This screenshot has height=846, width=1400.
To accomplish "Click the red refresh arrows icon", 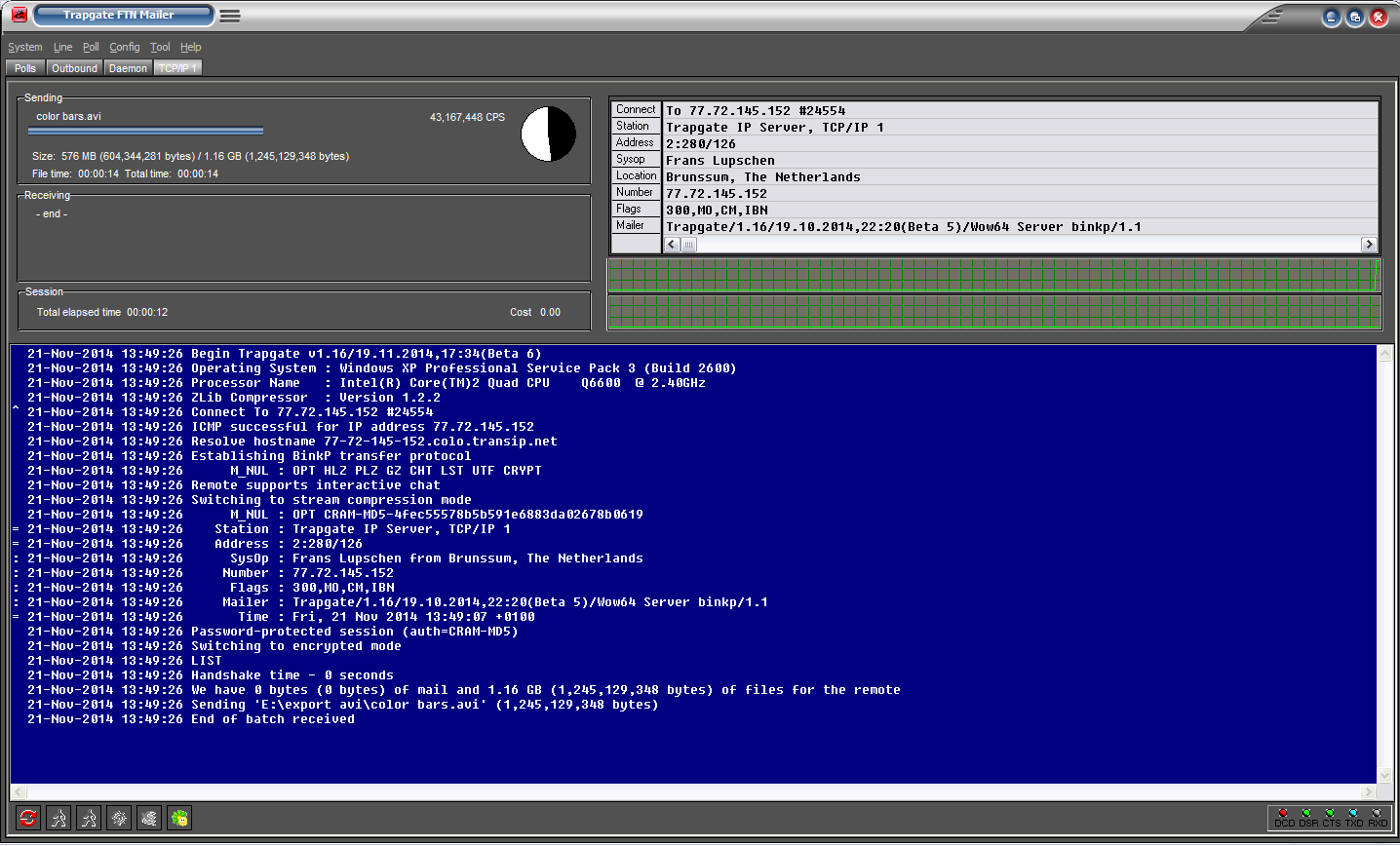I will pos(28,818).
